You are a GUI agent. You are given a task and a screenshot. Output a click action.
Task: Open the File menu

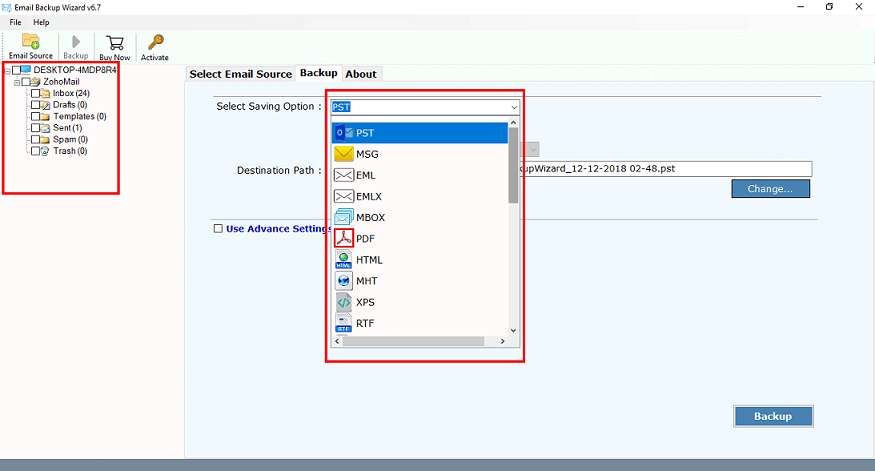click(15, 22)
